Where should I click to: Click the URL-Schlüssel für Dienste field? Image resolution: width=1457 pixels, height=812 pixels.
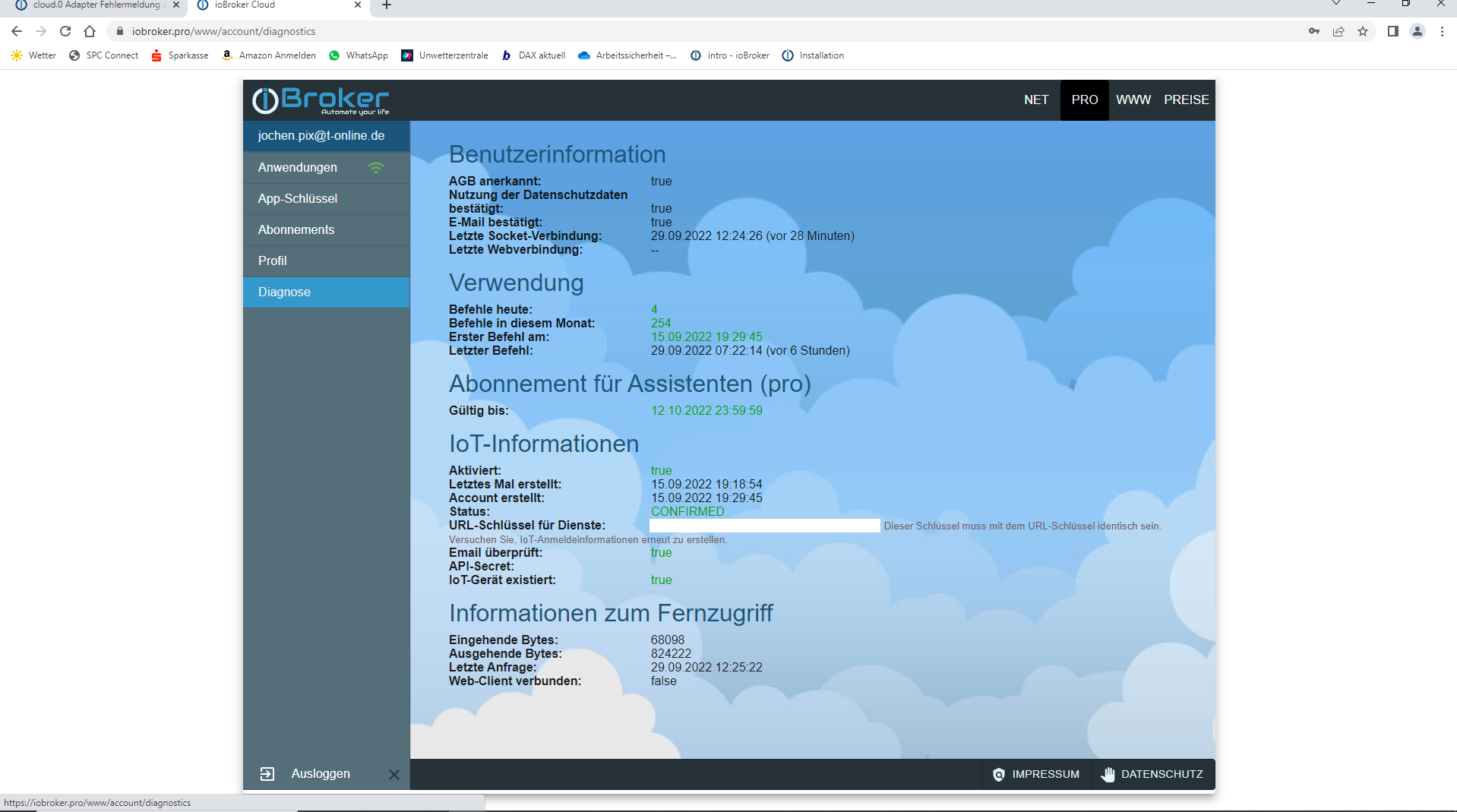click(765, 526)
